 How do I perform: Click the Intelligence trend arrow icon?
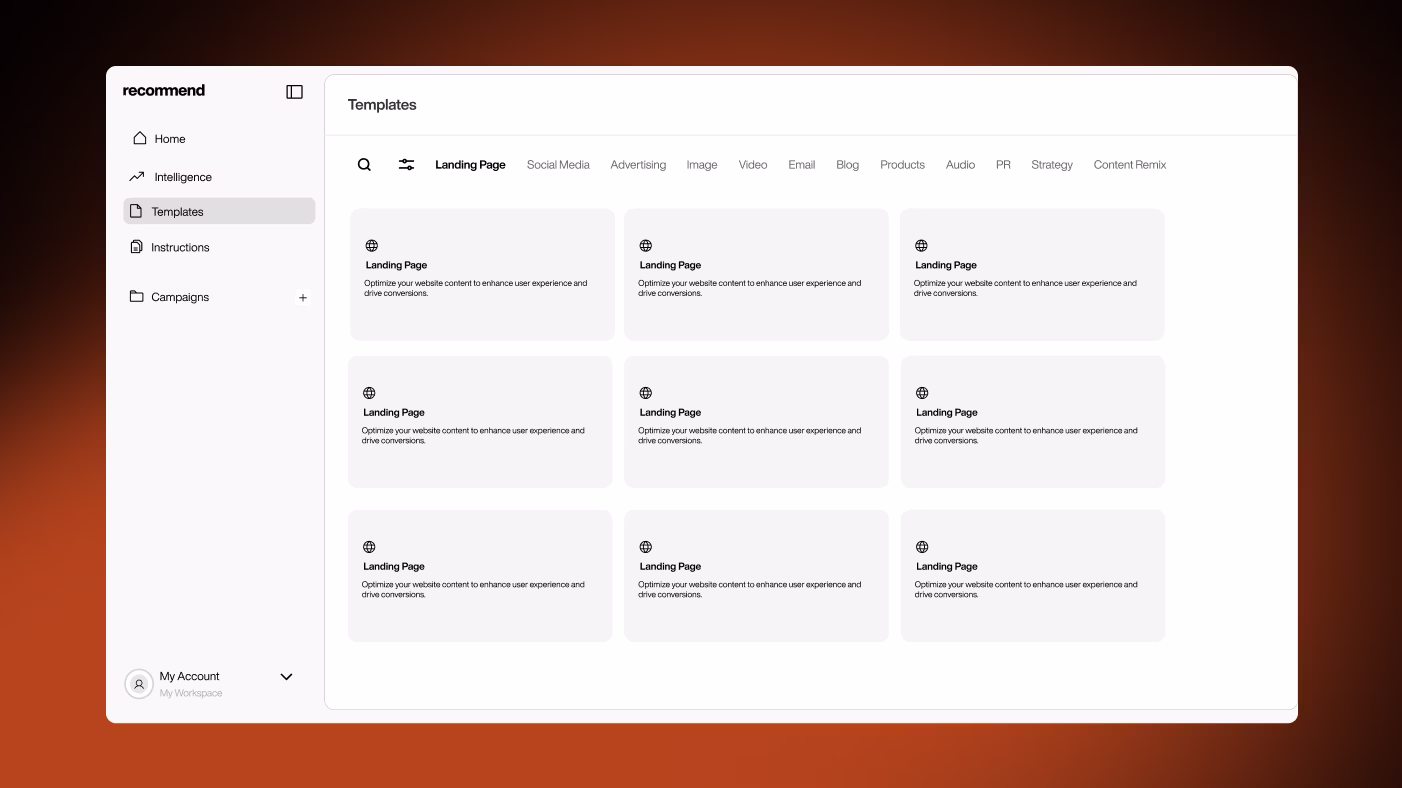(137, 177)
